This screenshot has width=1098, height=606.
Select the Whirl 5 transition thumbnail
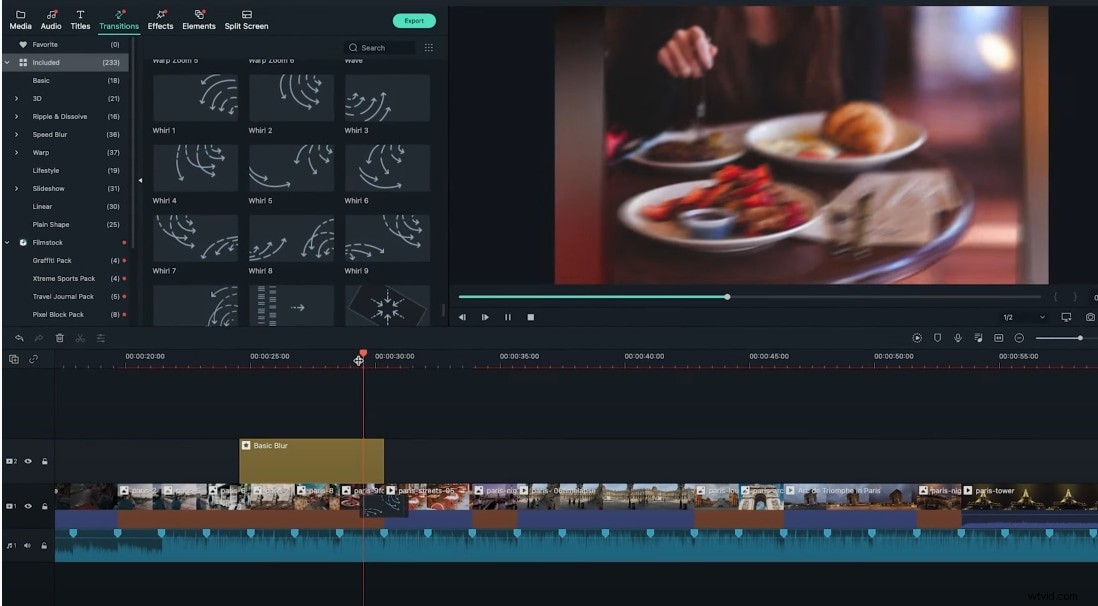(291, 168)
